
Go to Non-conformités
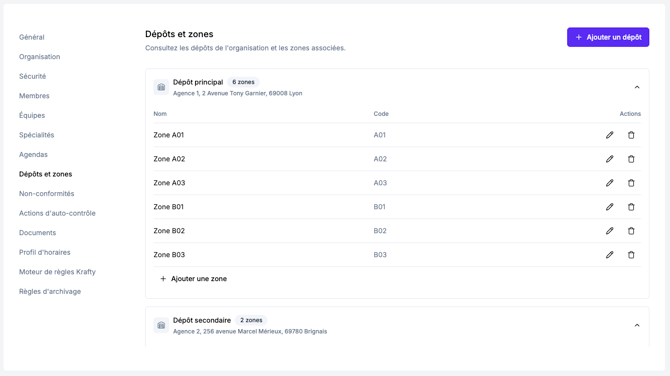(x=47, y=194)
